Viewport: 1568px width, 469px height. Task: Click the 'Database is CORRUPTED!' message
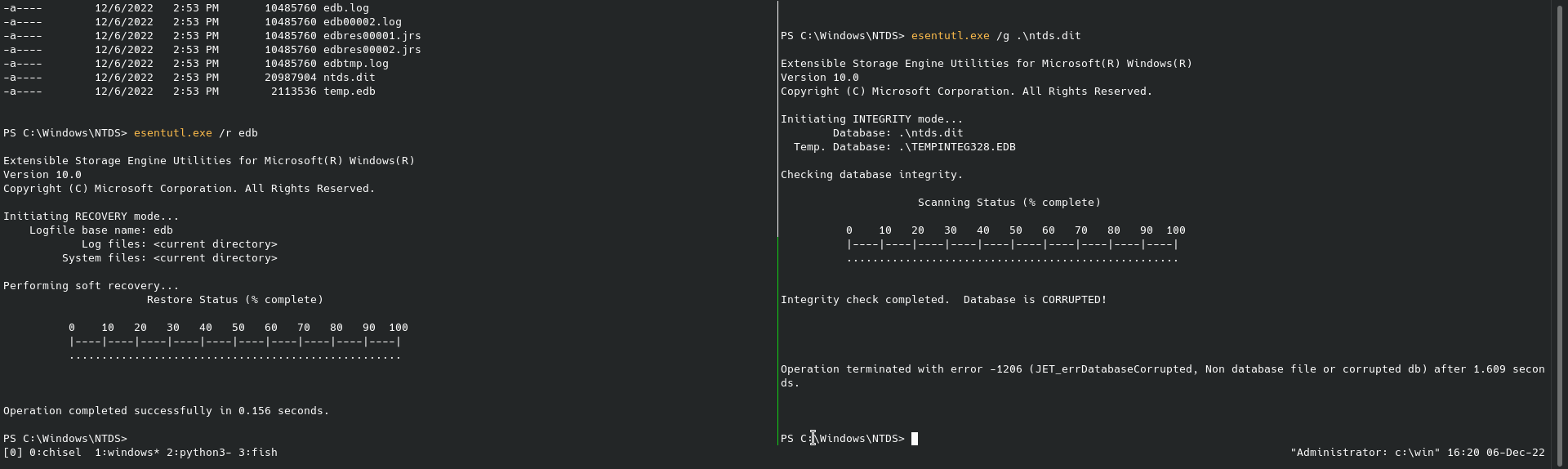[1035, 300]
